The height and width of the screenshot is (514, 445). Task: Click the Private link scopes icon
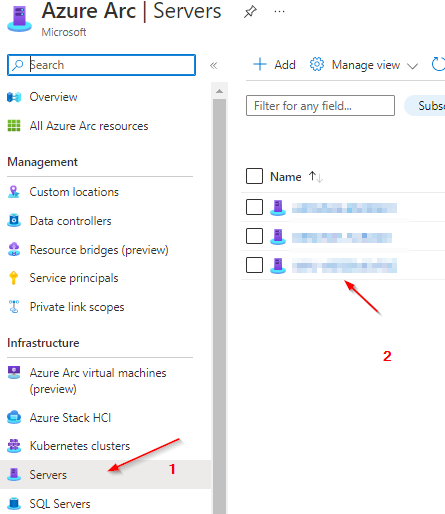(x=14, y=307)
